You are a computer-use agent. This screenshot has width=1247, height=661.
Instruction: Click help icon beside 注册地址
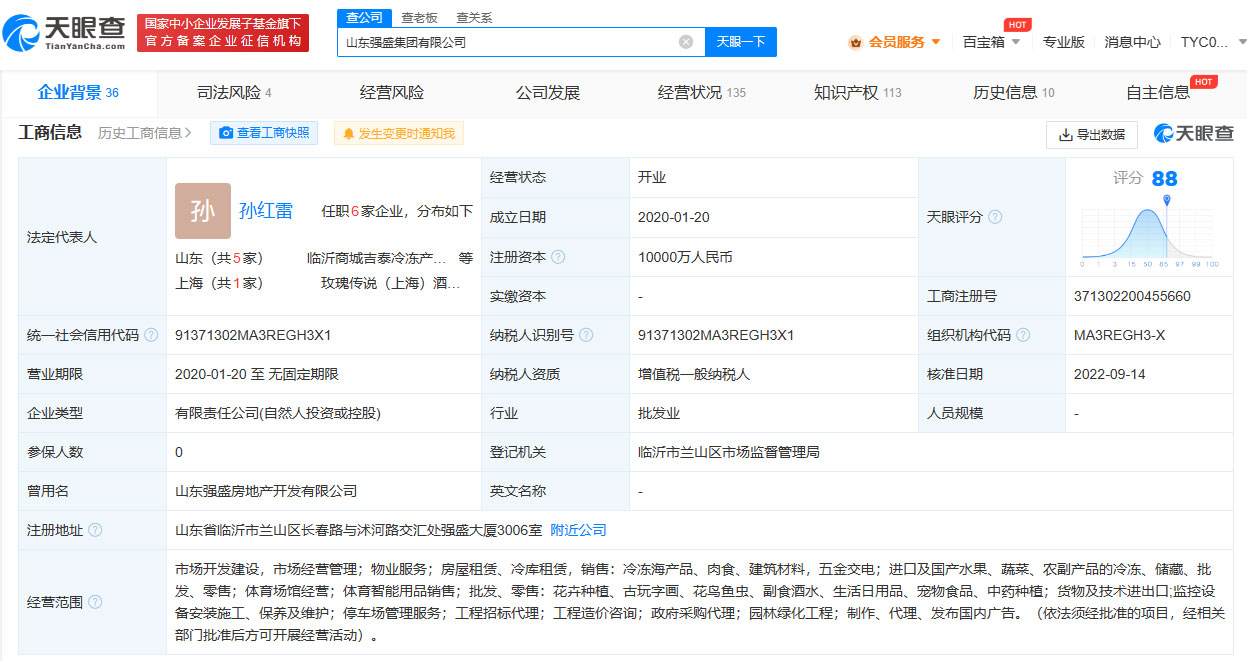tap(95, 530)
